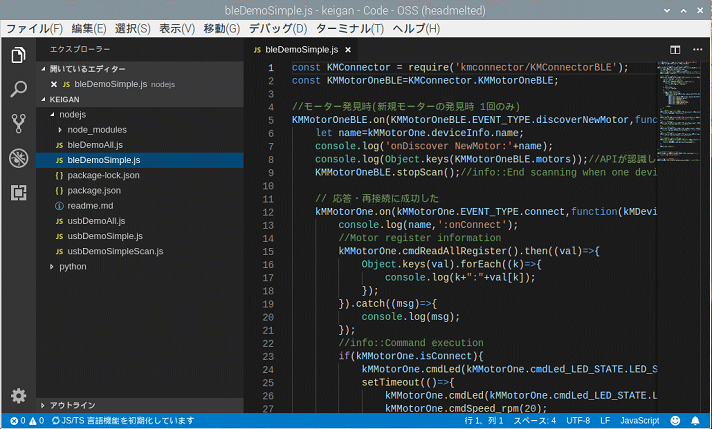Open the editor More Actions ellipsis
The image size is (712, 429).
[x=697, y=49]
